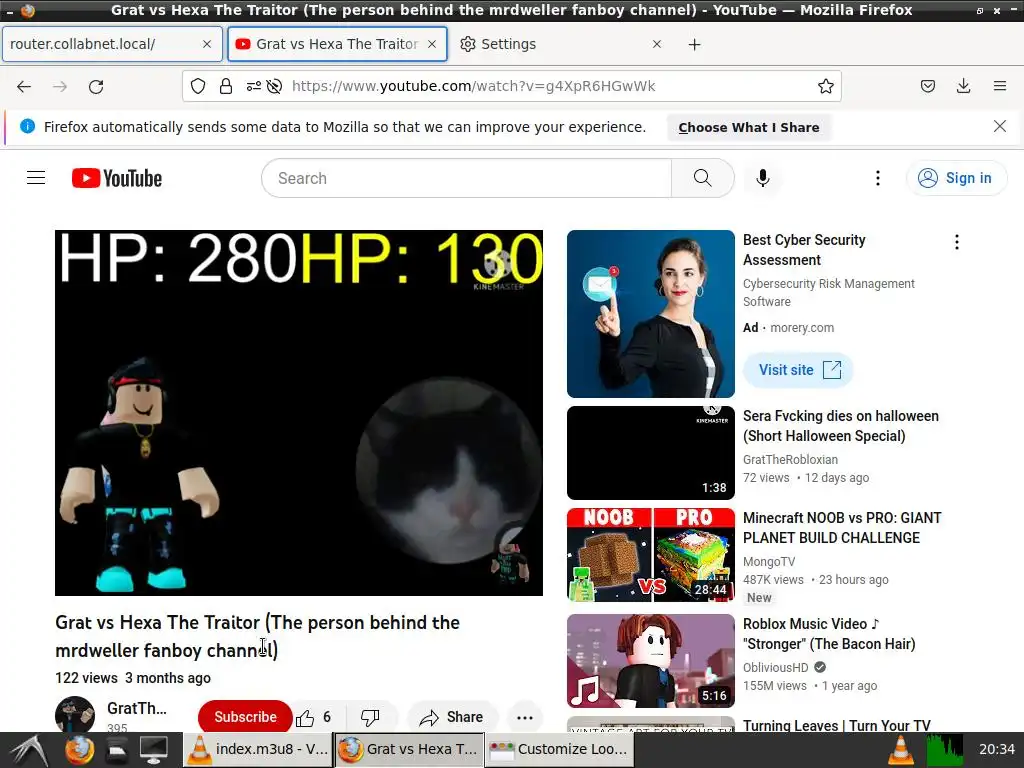1024x768 pixels.
Task: Click the padlock site security icon
Action: coord(226,86)
